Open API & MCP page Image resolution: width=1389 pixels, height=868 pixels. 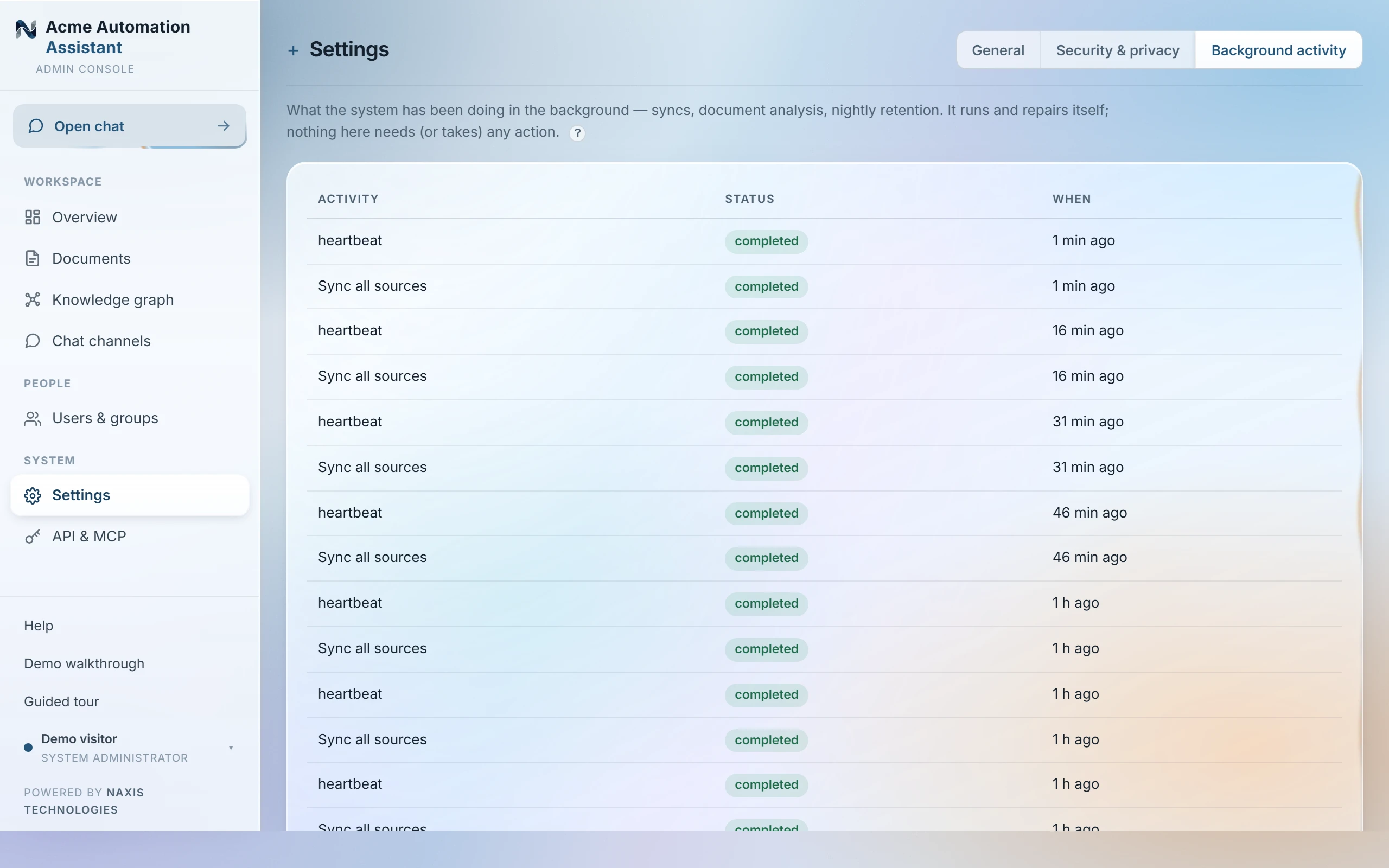click(129, 536)
